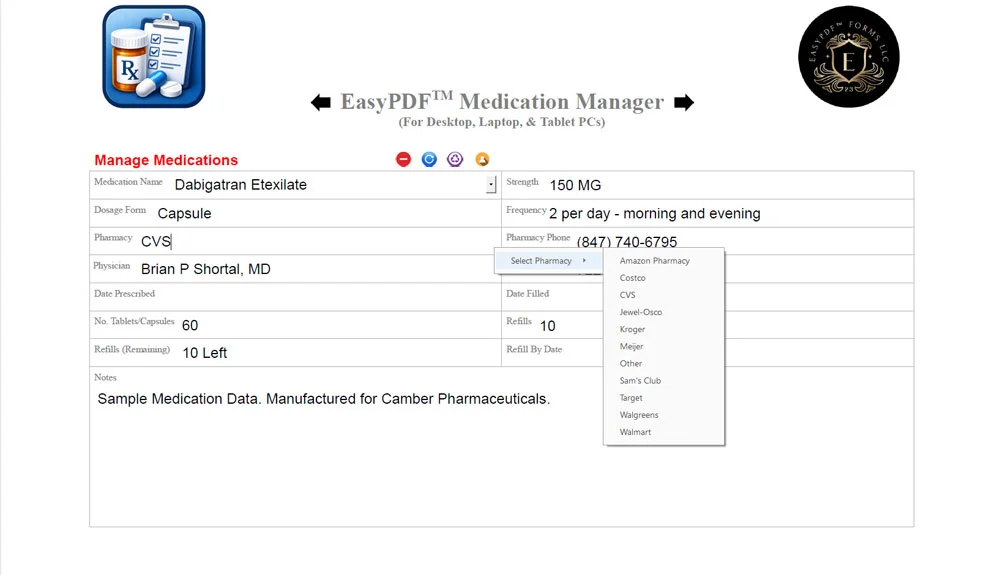Click the orange user icon

tap(482, 159)
